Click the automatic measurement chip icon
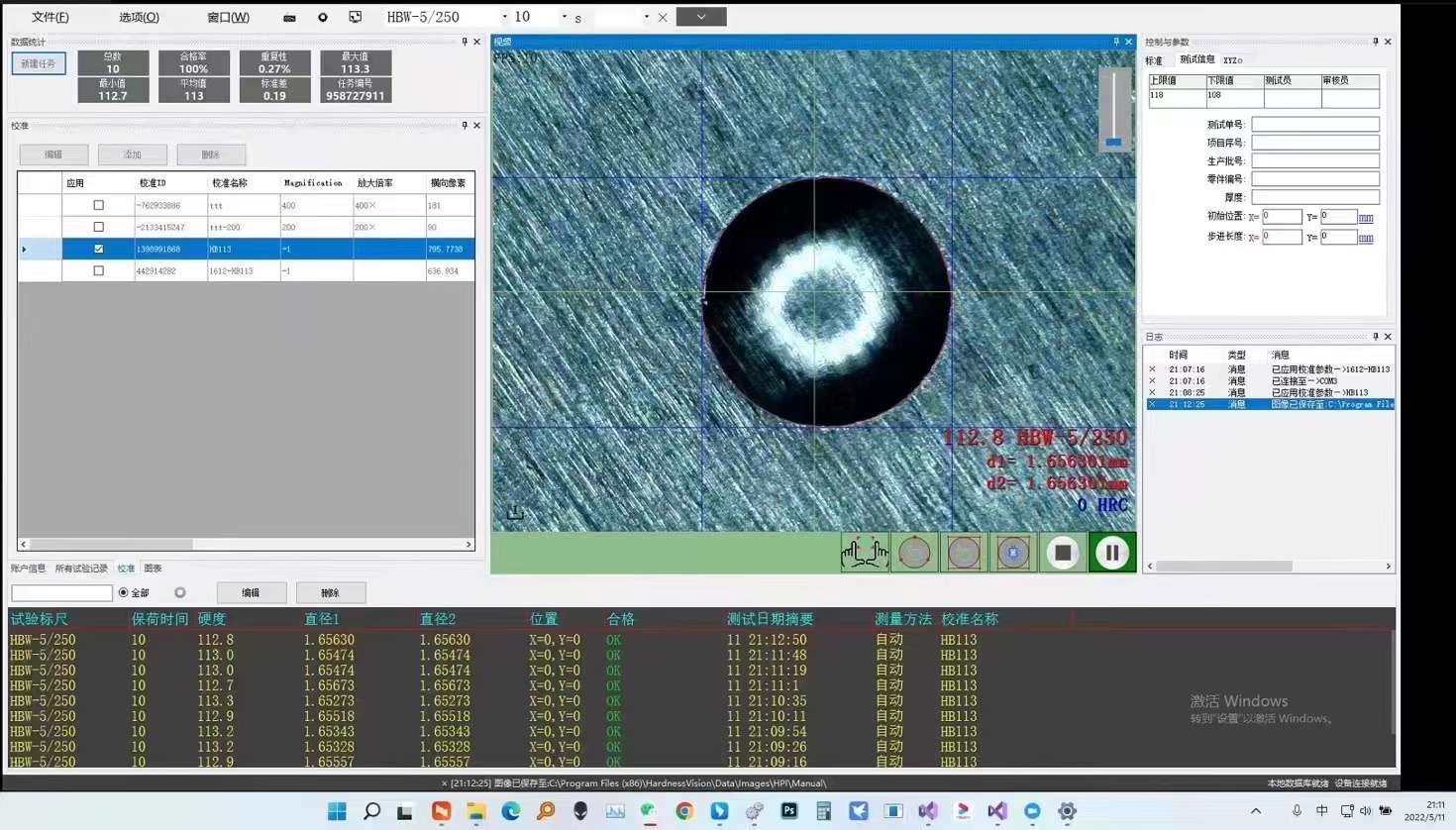This screenshot has width=1456, height=830. [x=1012, y=553]
